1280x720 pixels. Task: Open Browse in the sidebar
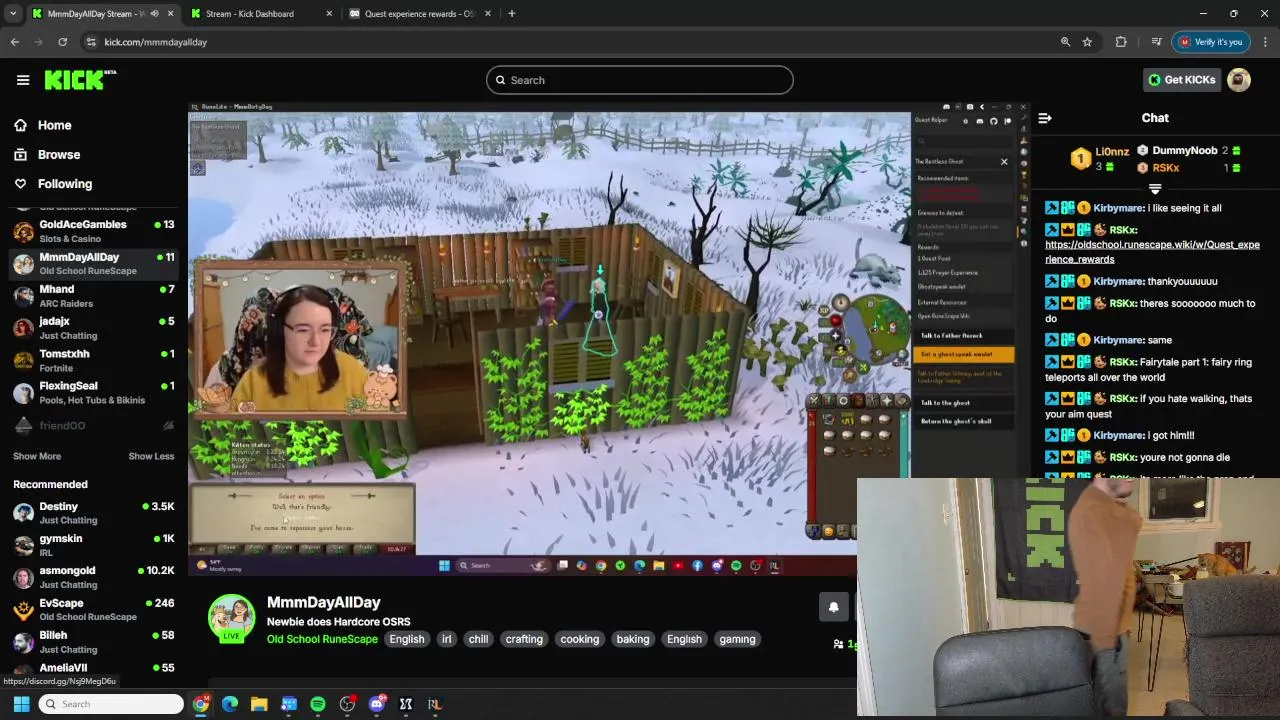click(x=59, y=154)
